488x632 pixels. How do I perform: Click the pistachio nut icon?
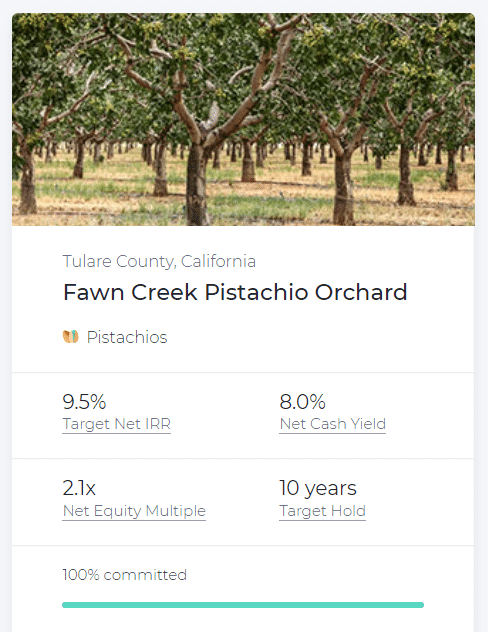pyautogui.click(x=71, y=337)
